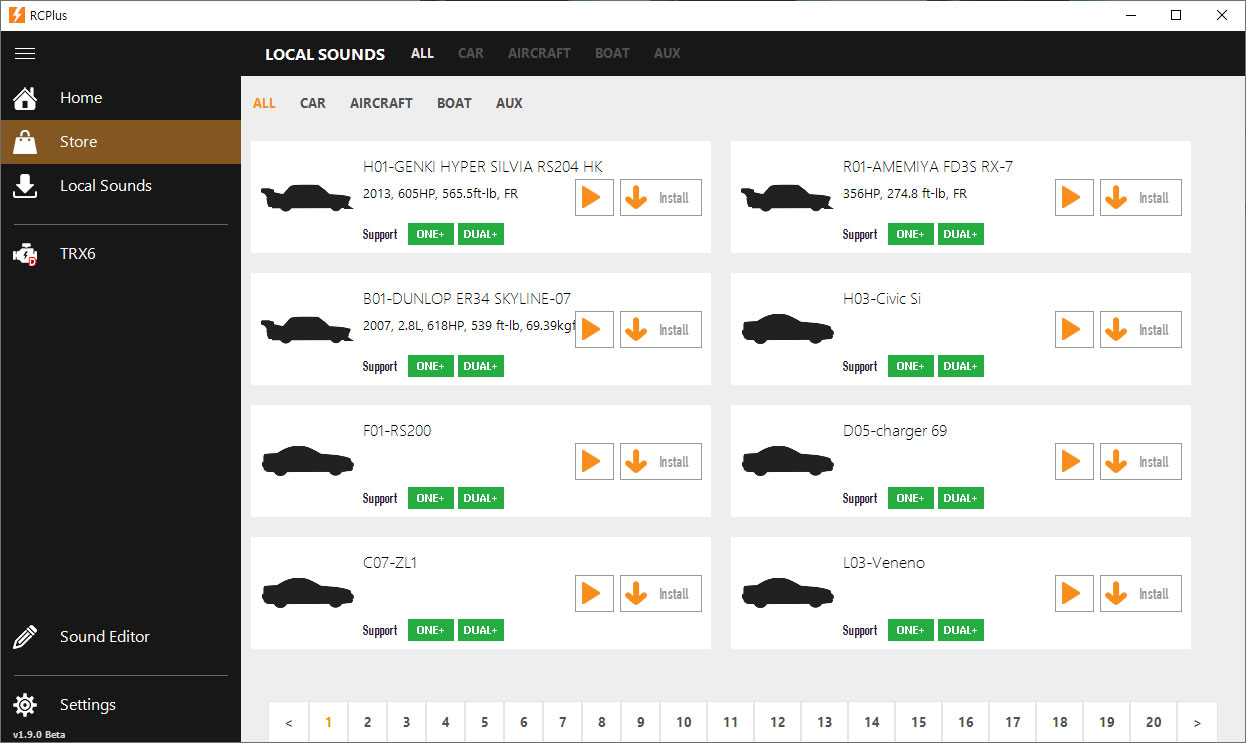Image resolution: width=1246 pixels, height=743 pixels.
Task: Install the C07-ZL1 sound
Action: (x=661, y=594)
